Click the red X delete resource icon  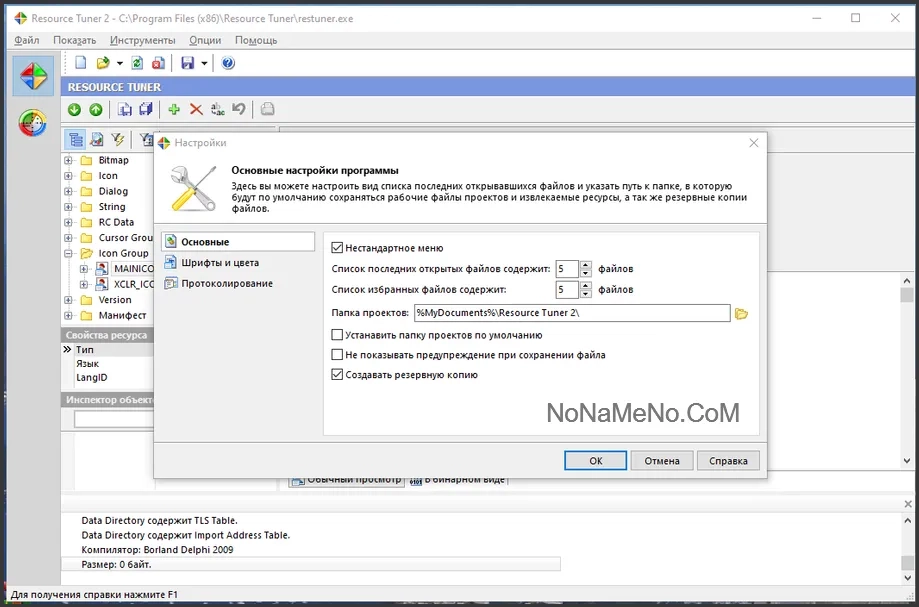pos(196,110)
